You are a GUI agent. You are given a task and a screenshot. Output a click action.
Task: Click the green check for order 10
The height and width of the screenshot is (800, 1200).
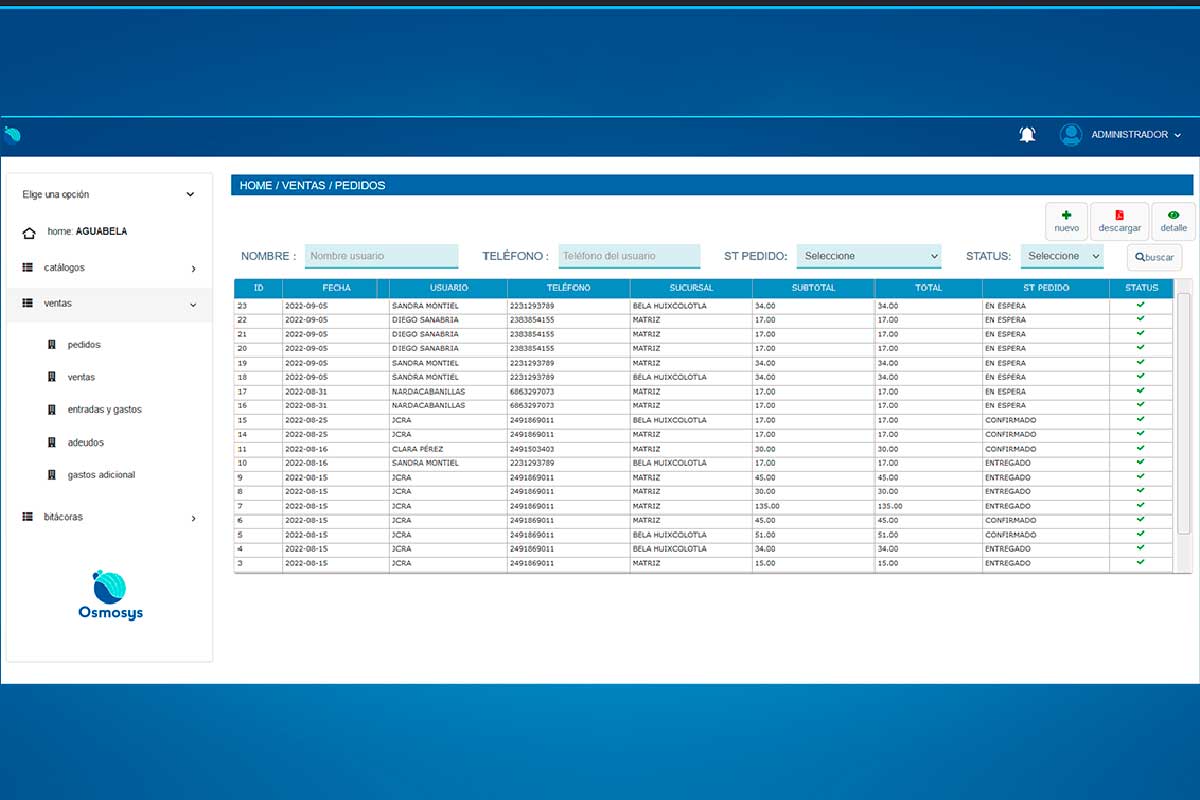pyautogui.click(x=1140, y=462)
